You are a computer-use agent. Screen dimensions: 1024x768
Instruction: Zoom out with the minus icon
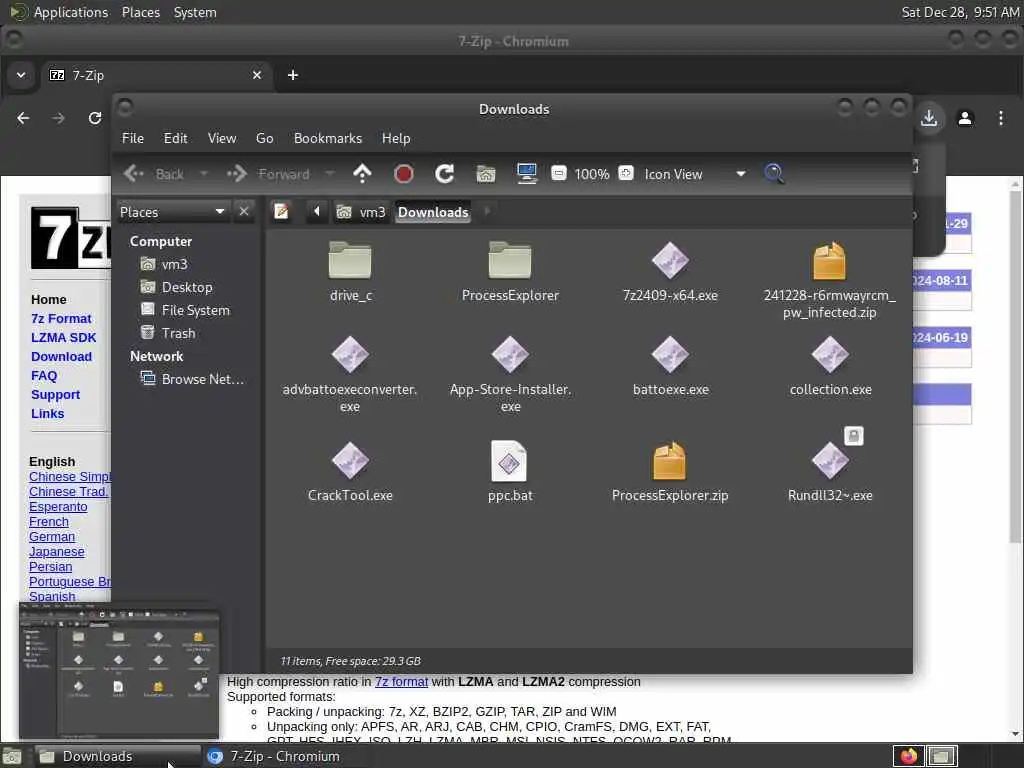(558, 173)
